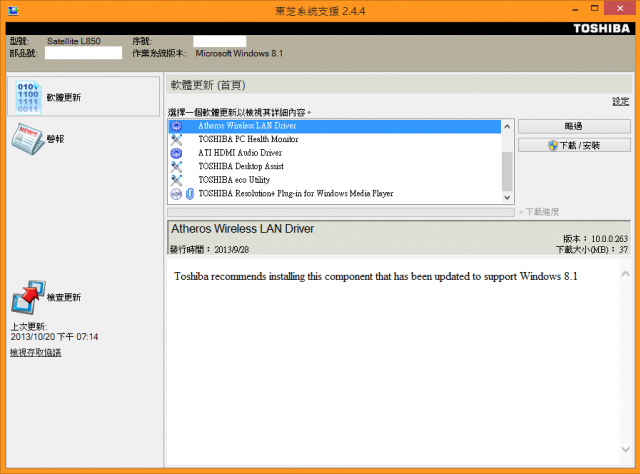Click the application icon in the title bar

point(13,11)
